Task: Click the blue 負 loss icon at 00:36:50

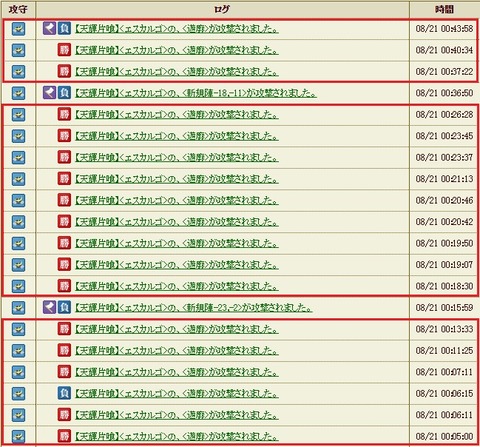Action: coord(64,93)
